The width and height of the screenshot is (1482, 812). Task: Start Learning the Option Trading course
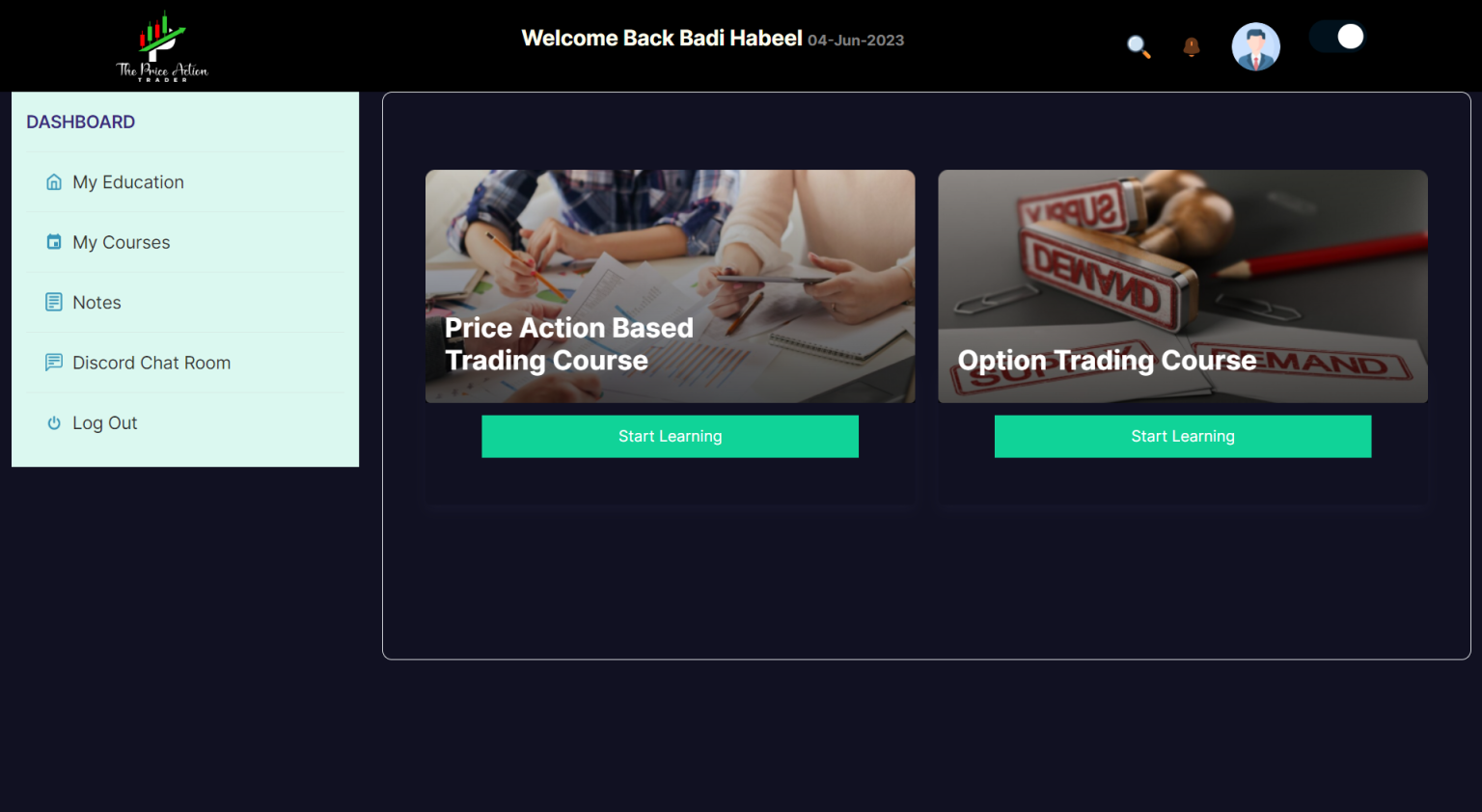(1183, 436)
